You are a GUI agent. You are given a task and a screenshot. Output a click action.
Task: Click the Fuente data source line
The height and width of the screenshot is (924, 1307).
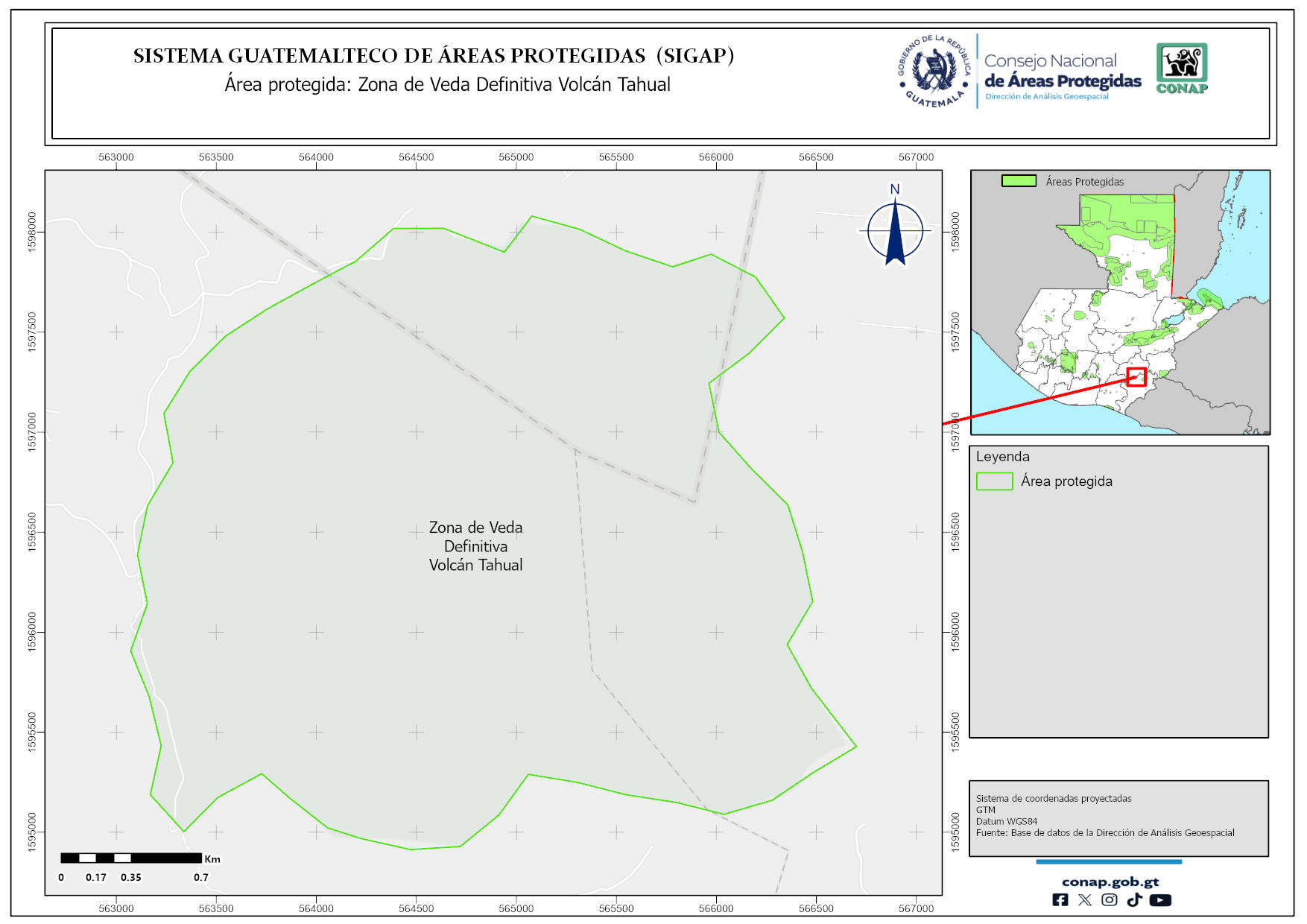click(1104, 832)
